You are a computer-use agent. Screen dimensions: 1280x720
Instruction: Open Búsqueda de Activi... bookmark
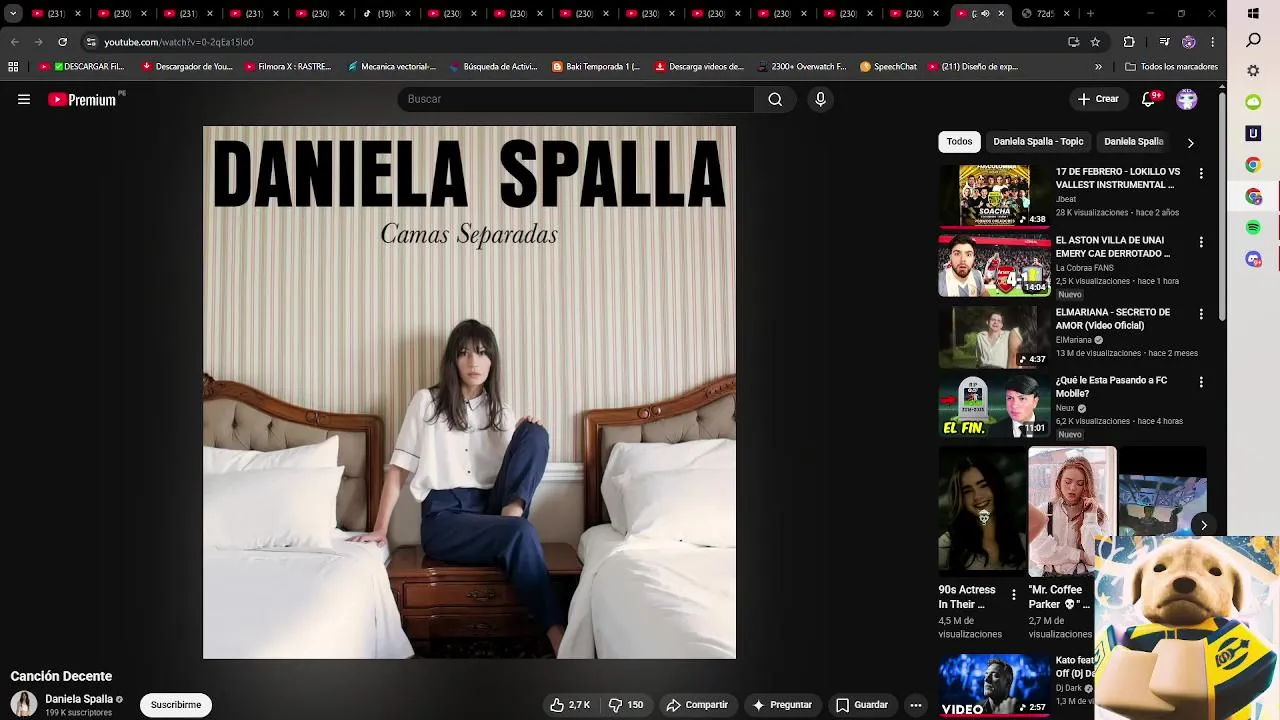(x=494, y=67)
